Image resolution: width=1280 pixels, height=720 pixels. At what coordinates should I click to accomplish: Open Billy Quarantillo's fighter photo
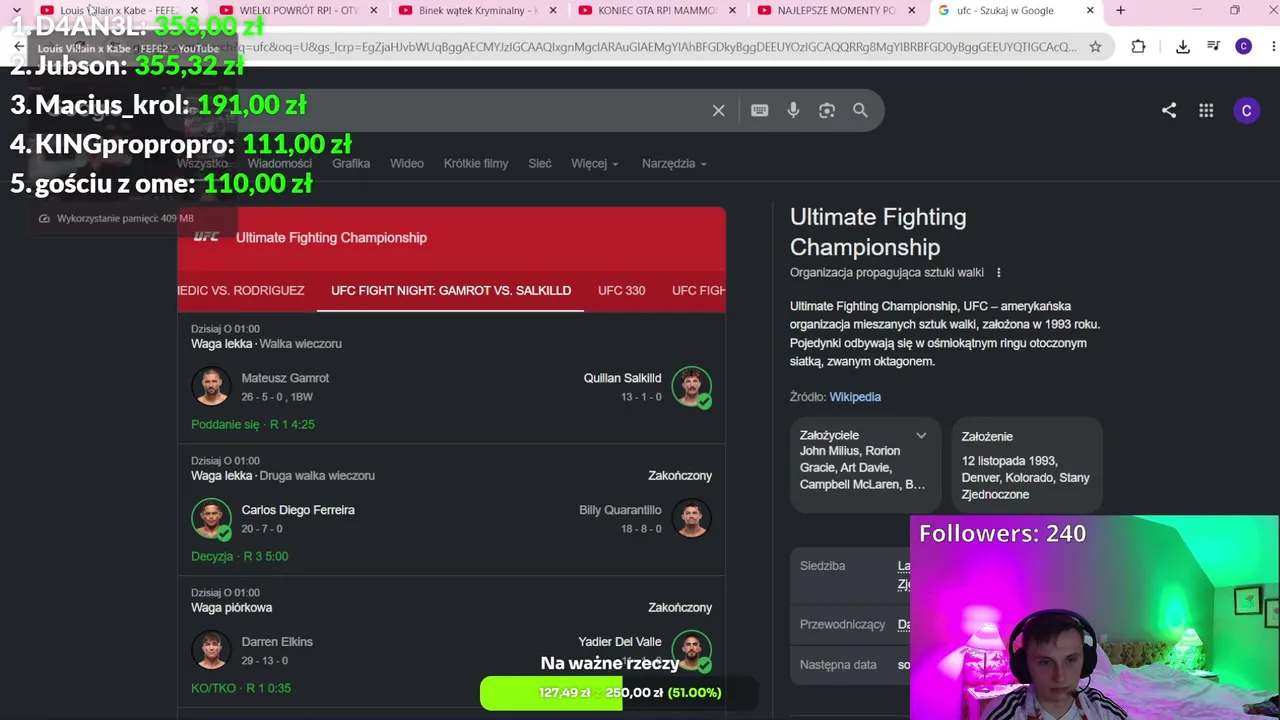point(691,518)
